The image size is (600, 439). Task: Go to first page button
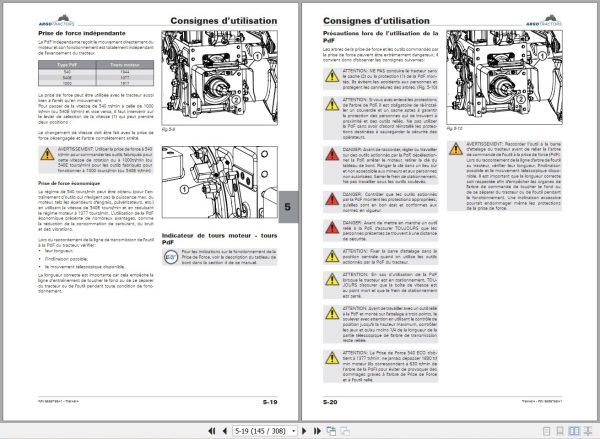point(212,431)
